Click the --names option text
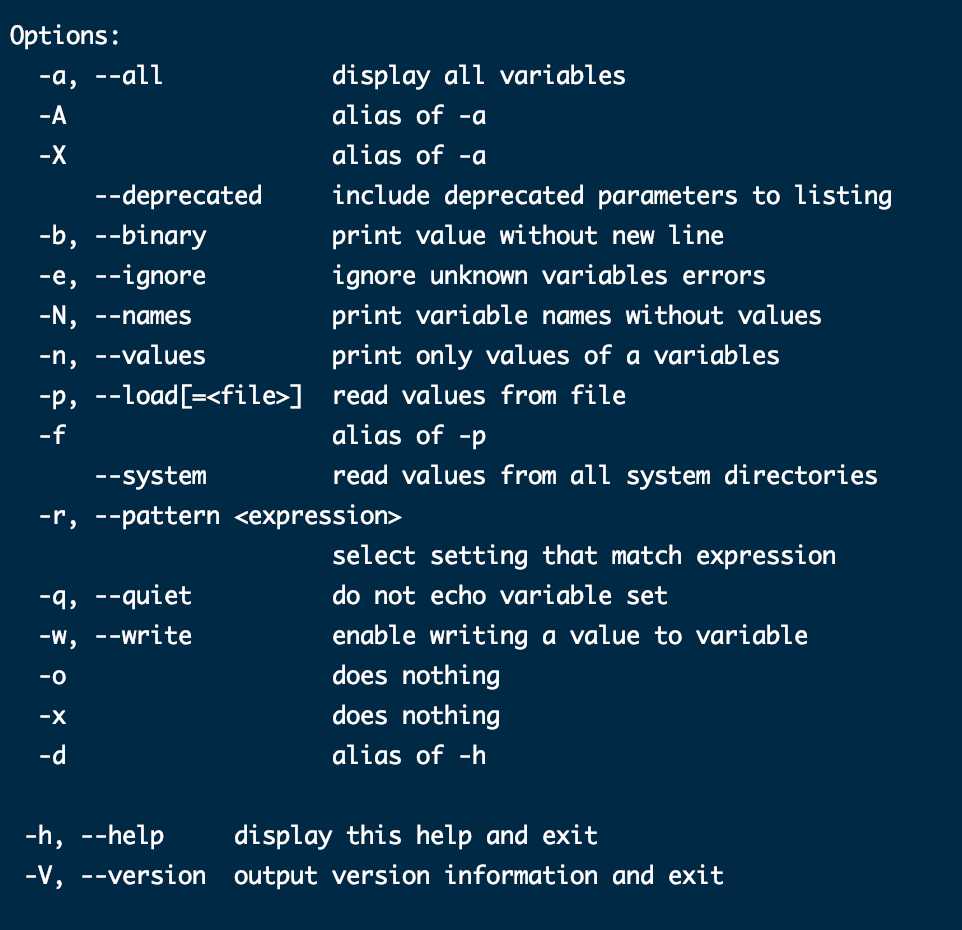 [144, 316]
